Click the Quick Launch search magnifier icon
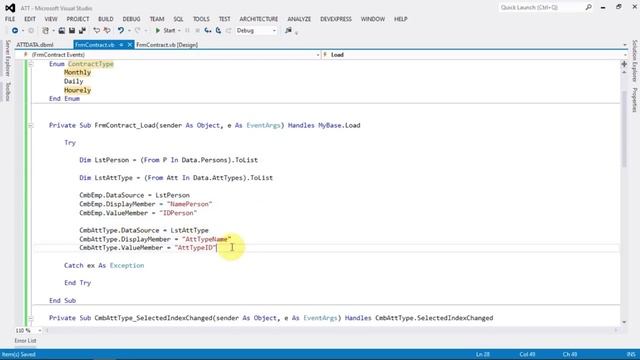 [x=588, y=7]
